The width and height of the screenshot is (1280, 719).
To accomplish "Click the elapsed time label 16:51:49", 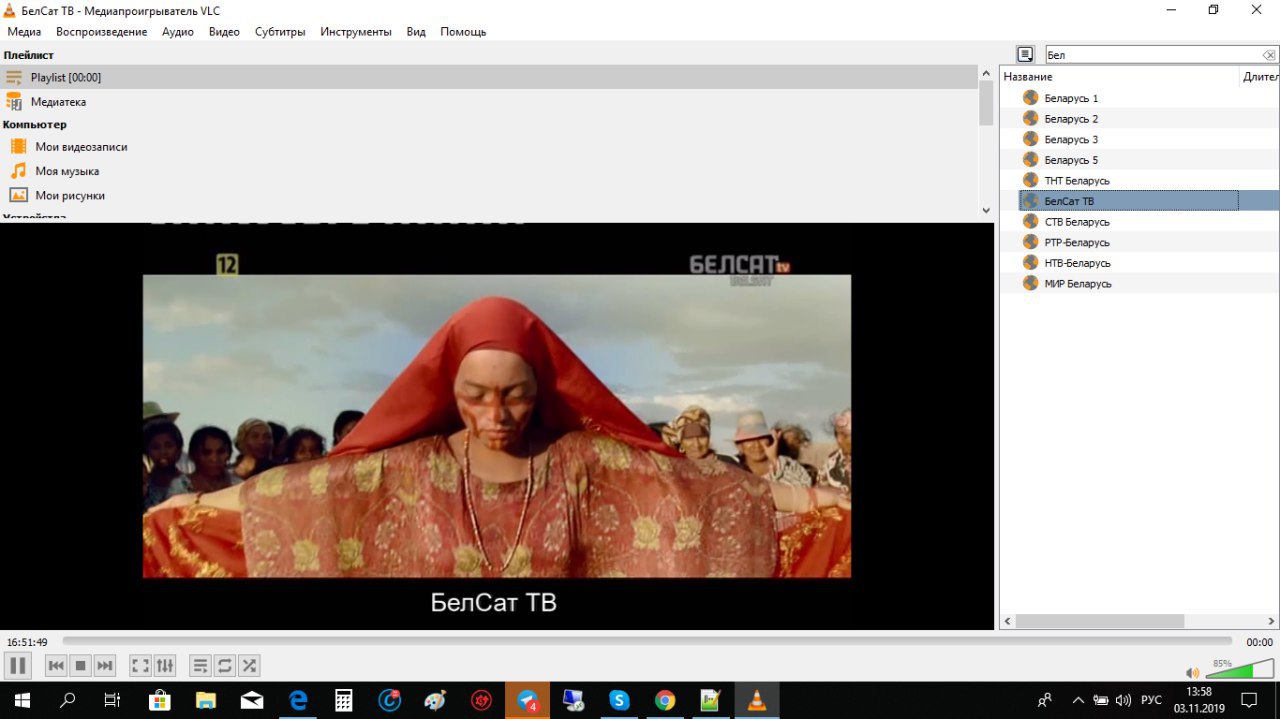I will pyautogui.click(x=27, y=642).
